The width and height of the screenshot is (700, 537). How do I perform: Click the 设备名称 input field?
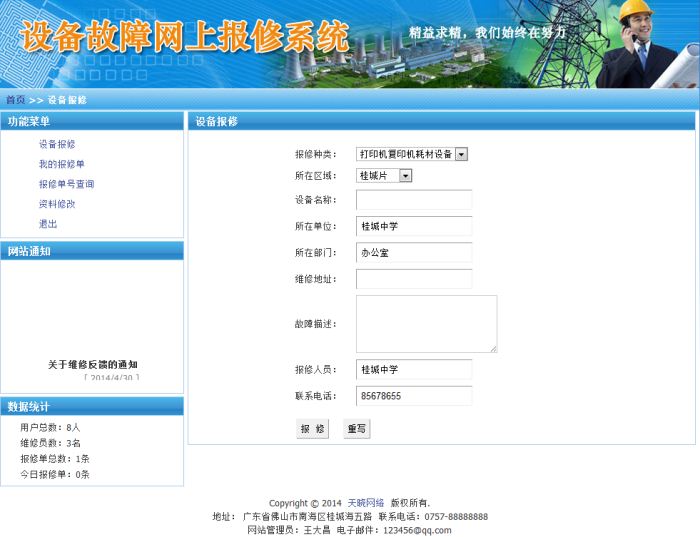click(413, 200)
